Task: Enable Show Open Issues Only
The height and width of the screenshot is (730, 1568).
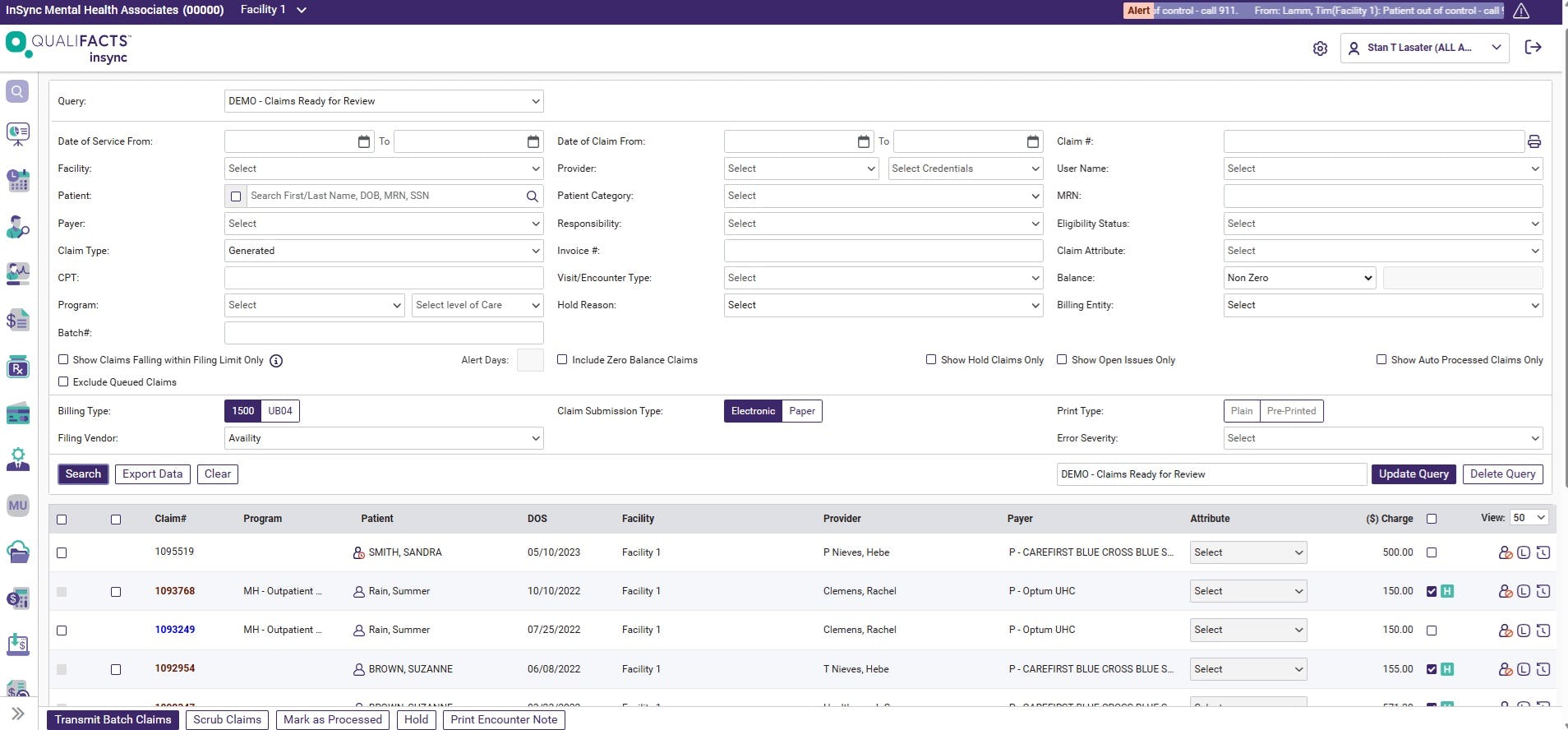Action: coord(1062,359)
